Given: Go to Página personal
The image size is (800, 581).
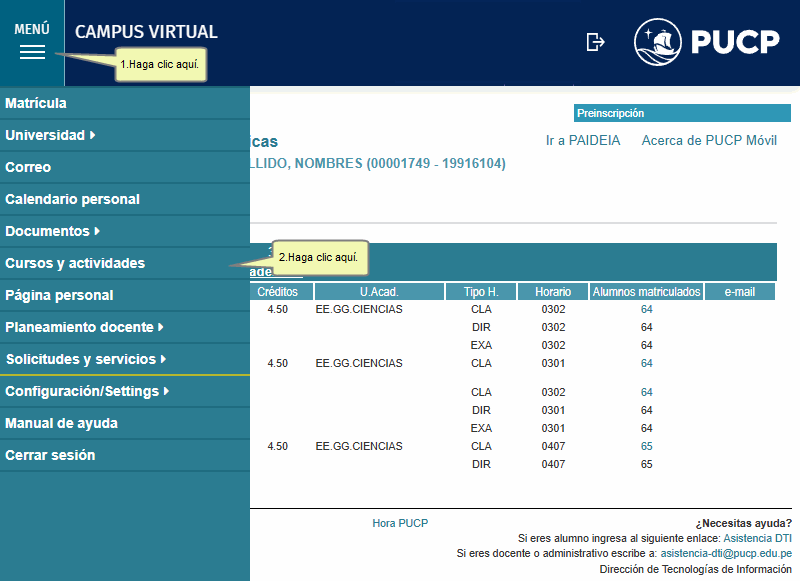Looking at the screenshot, I should point(124,295).
